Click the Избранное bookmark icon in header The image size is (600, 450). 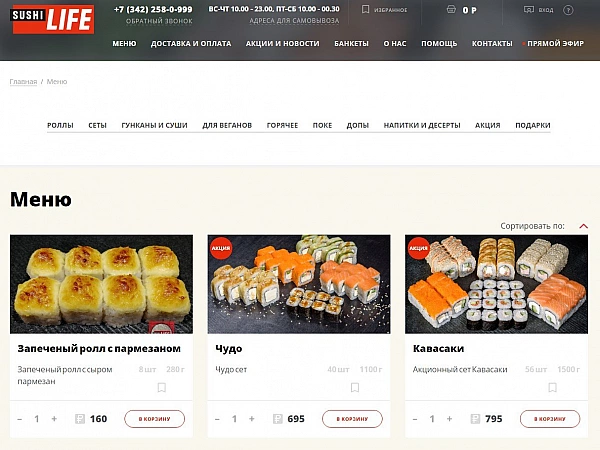pyautogui.click(x=365, y=10)
